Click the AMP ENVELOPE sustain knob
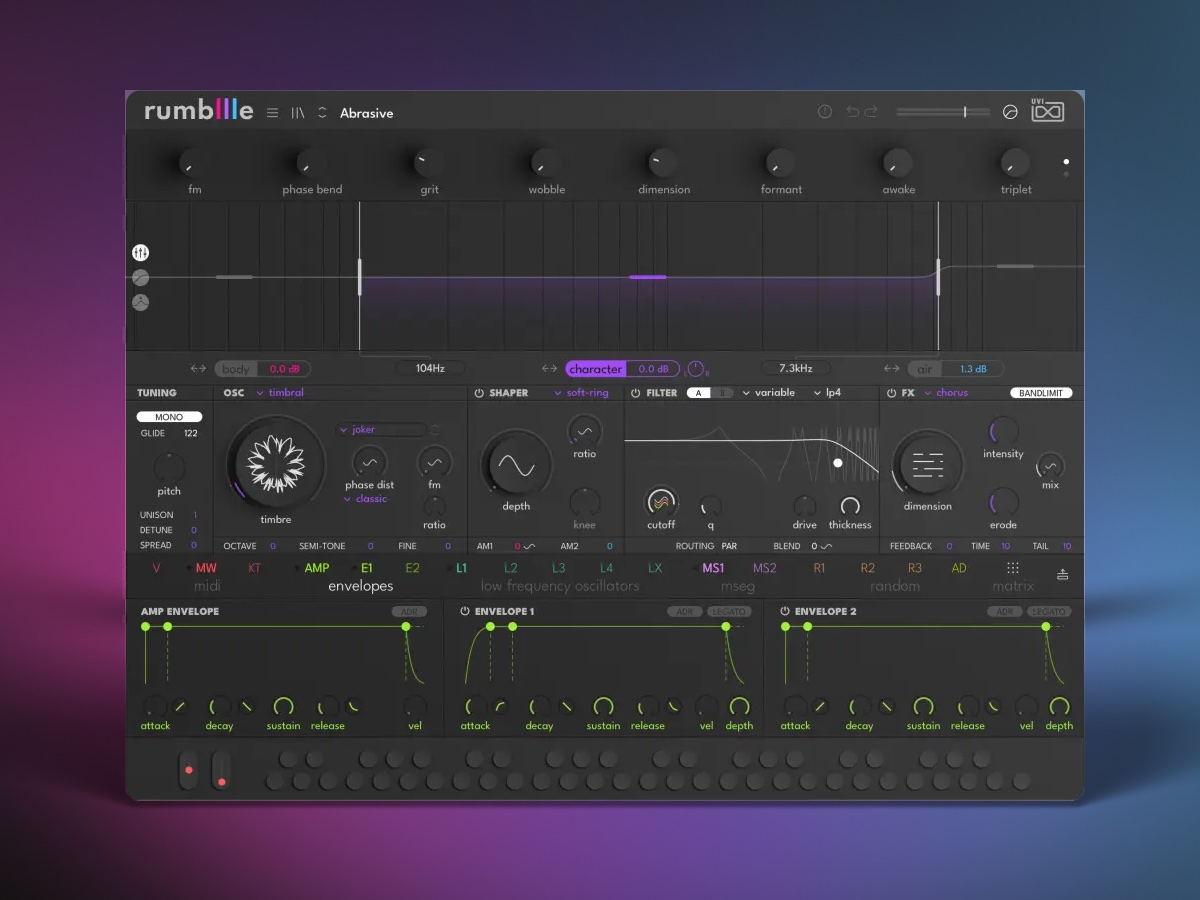Screen dimensions: 1200x900 [x=283, y=706]
